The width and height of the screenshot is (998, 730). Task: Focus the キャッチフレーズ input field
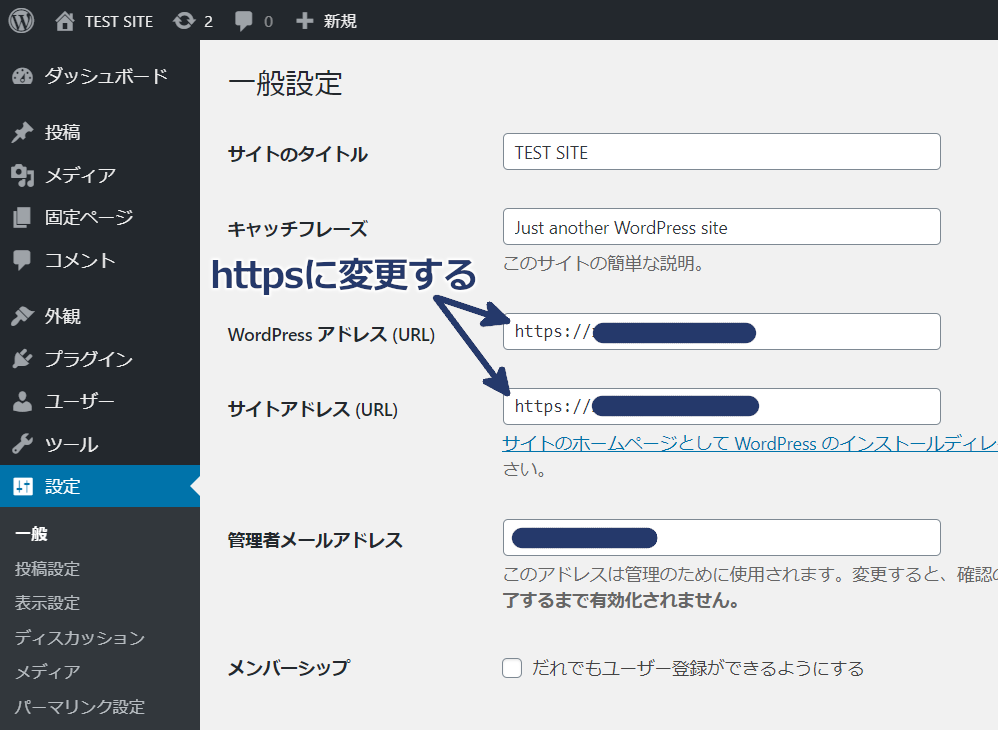[722, 227]
